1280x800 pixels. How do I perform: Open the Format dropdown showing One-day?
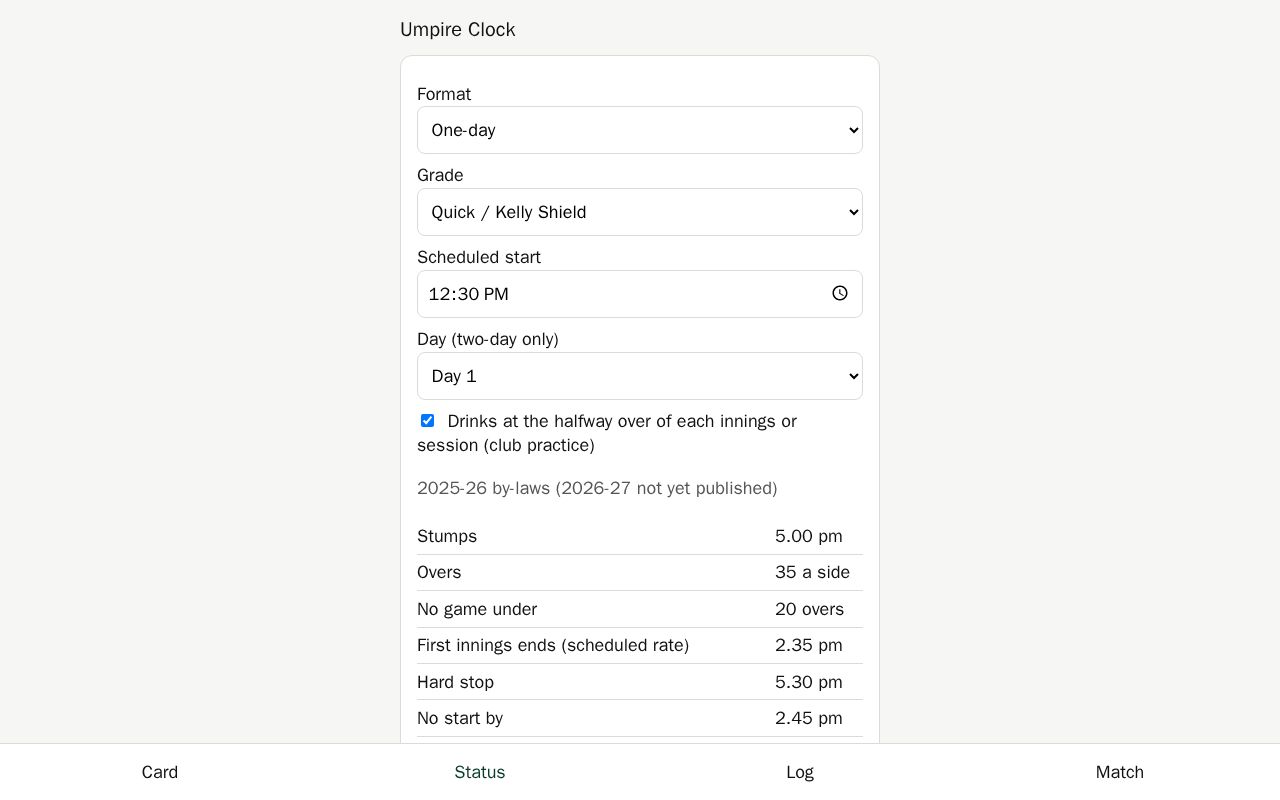point(640,130)
